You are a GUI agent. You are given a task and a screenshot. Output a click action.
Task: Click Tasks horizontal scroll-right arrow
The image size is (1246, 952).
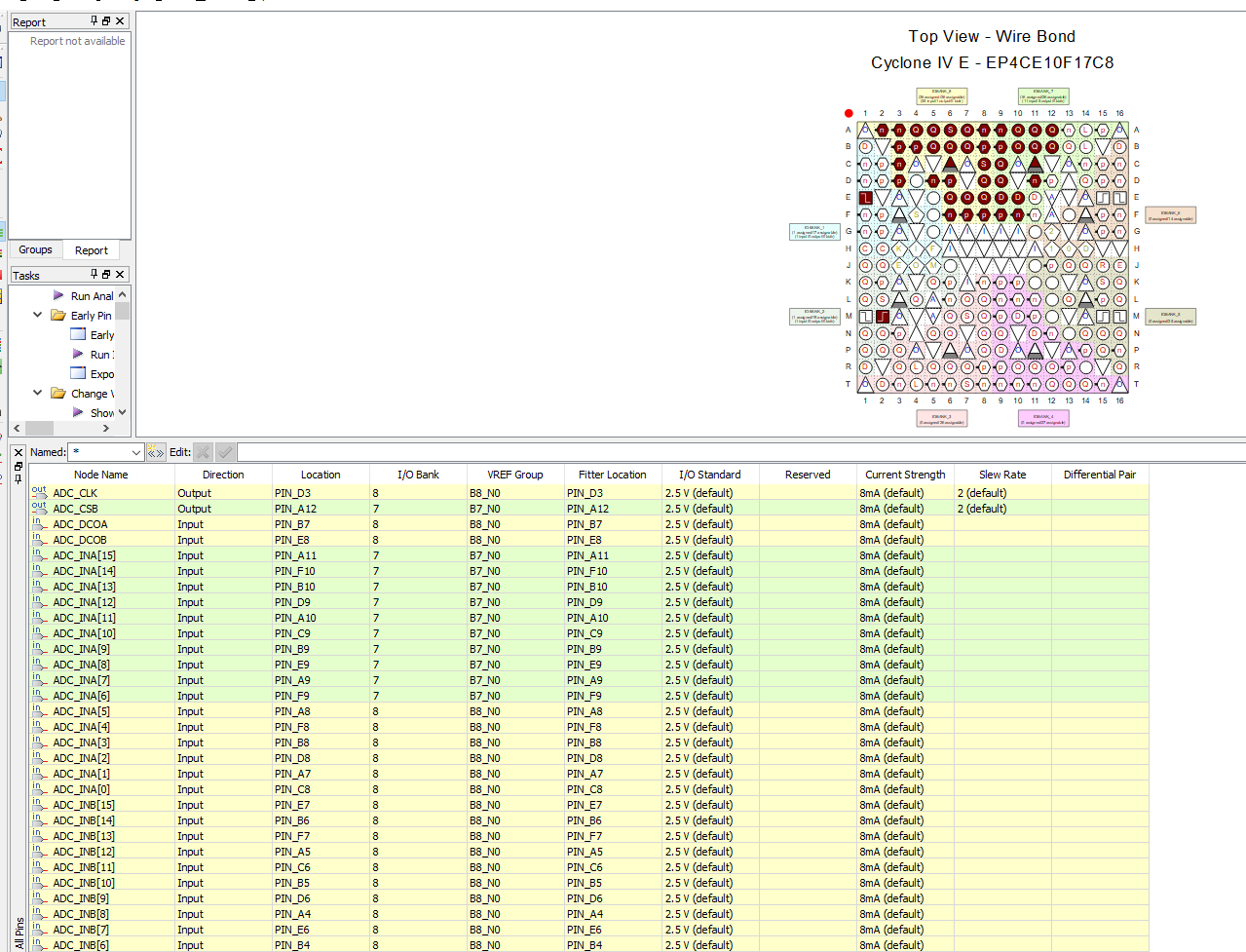(107, 428)
